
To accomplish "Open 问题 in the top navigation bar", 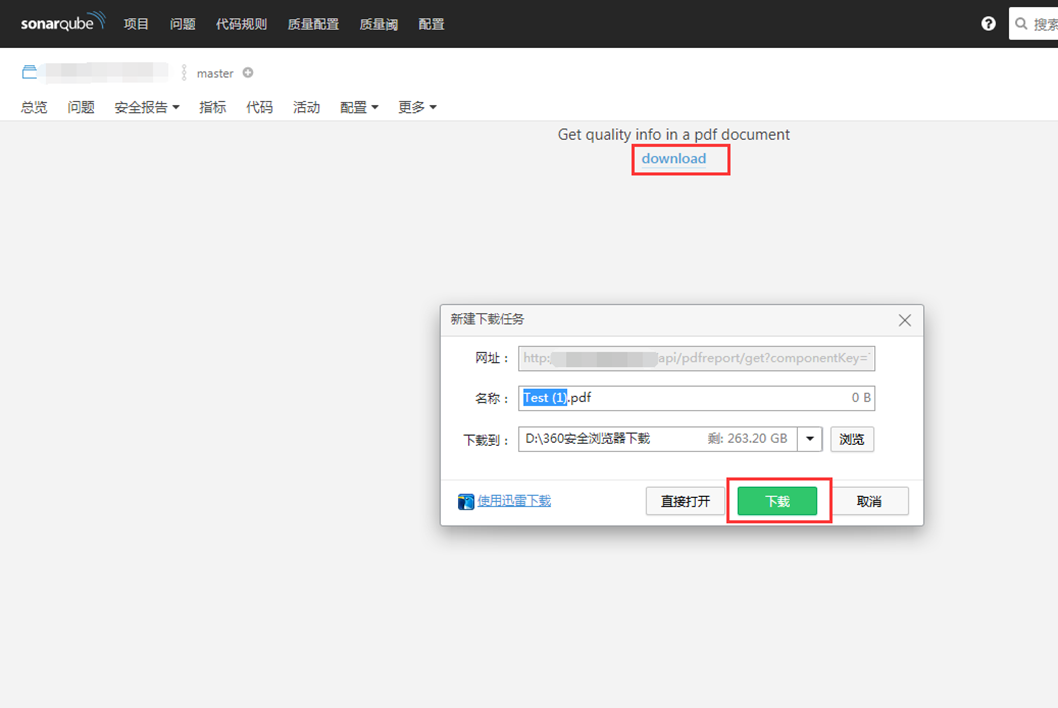I will [183, 24].
